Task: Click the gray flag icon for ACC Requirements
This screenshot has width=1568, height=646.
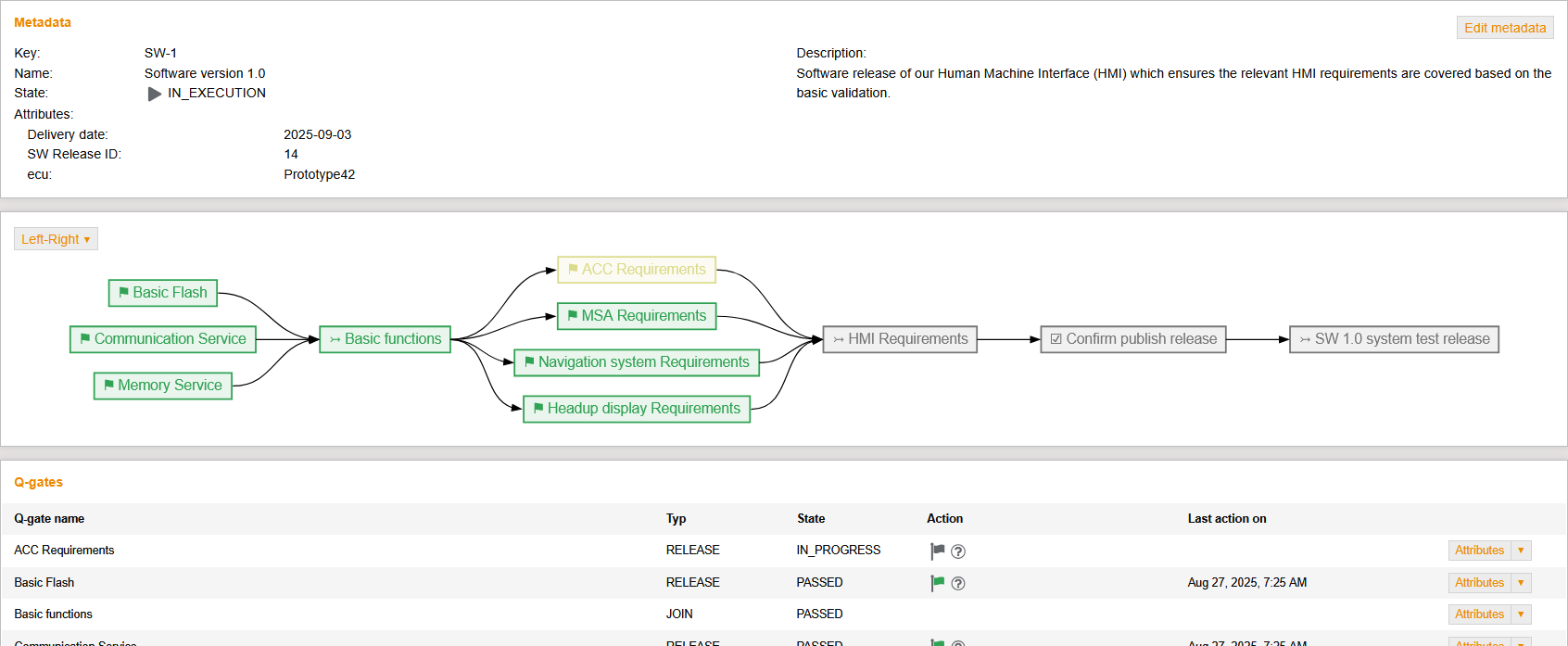Action: (937, 551)
